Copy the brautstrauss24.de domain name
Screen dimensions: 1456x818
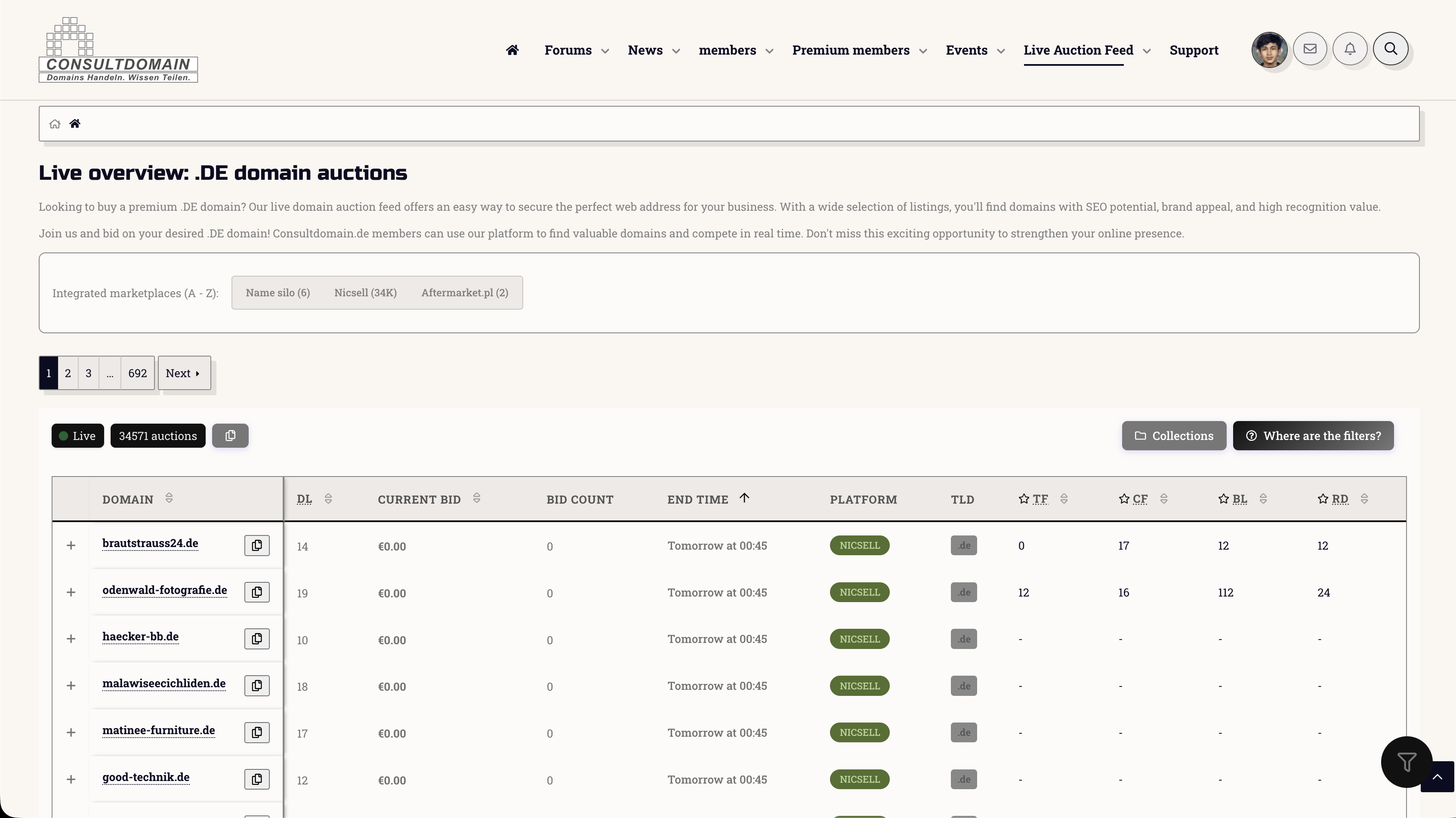coord(256,545)
